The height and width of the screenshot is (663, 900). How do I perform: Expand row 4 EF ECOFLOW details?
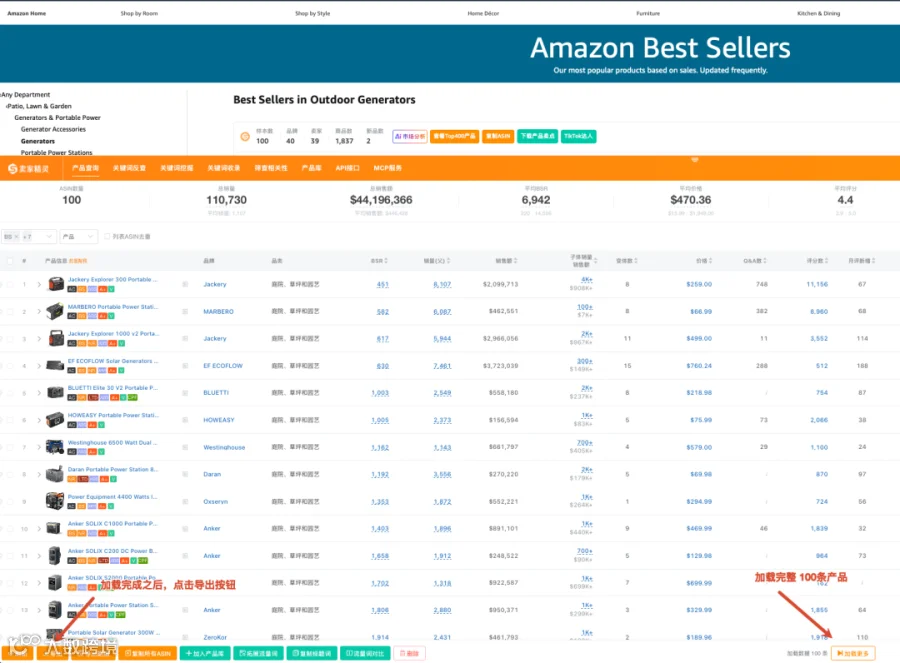(39, 366)
